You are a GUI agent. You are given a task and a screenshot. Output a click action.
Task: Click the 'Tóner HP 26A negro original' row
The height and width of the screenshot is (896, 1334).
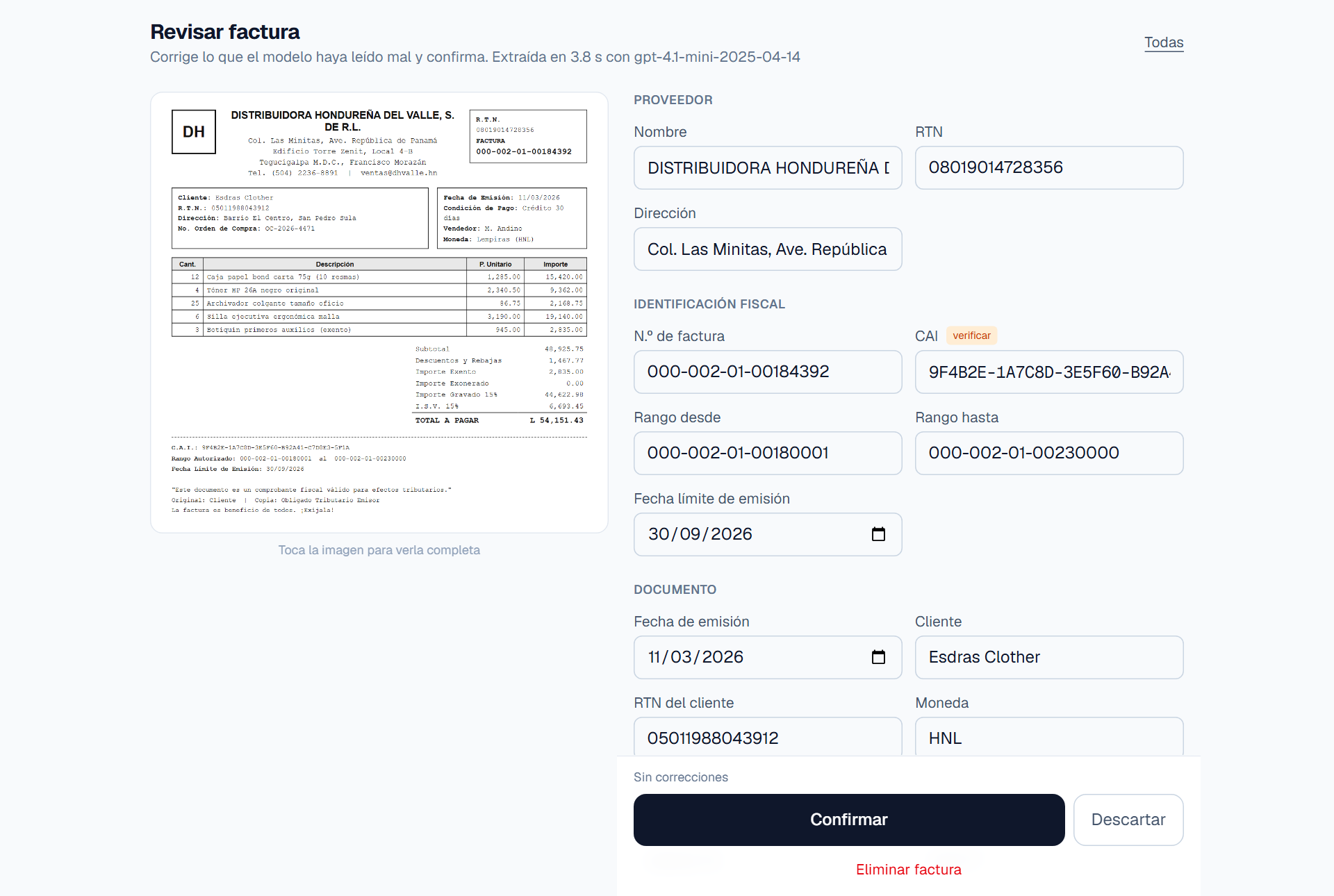pos(379,290)
